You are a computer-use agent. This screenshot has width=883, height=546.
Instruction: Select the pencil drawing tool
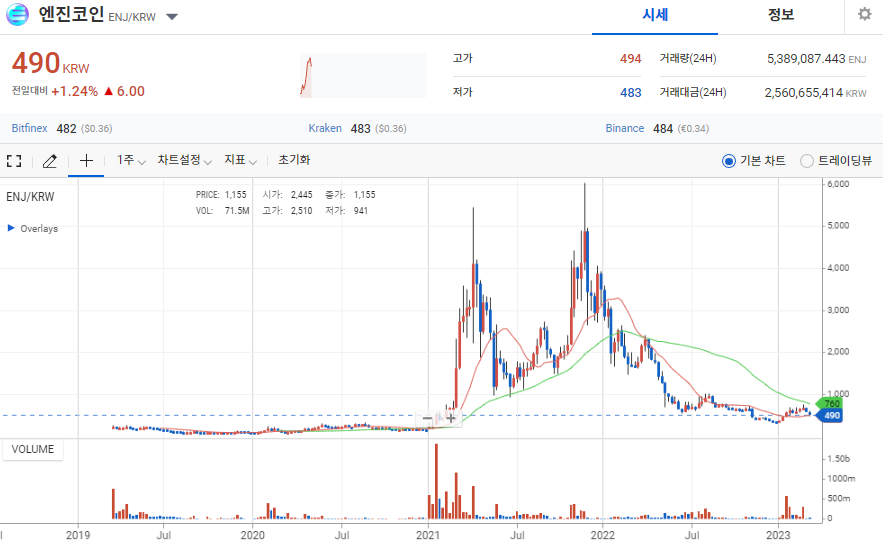[50, 161]
